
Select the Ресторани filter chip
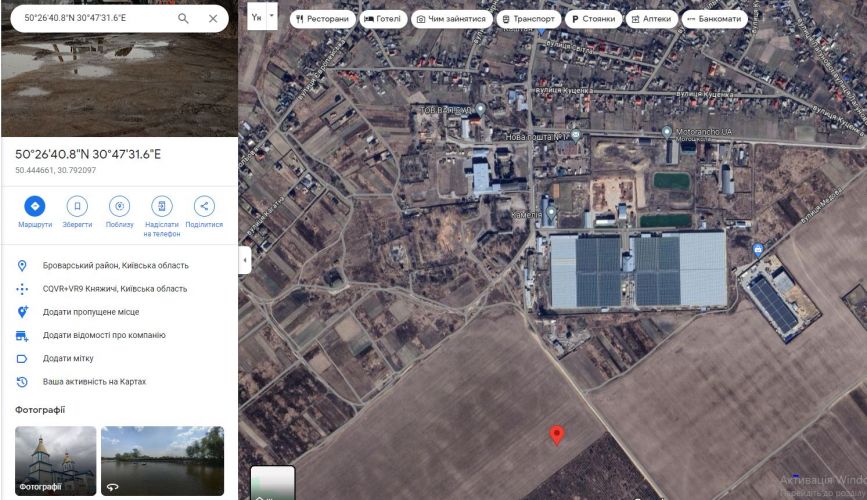click(x=322, y=19)
